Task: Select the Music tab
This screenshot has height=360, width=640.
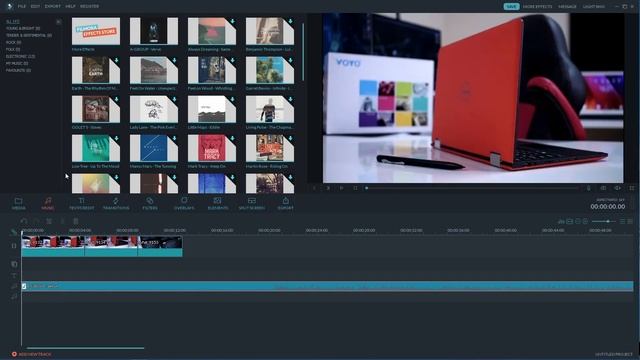Action: coord(48,203)
